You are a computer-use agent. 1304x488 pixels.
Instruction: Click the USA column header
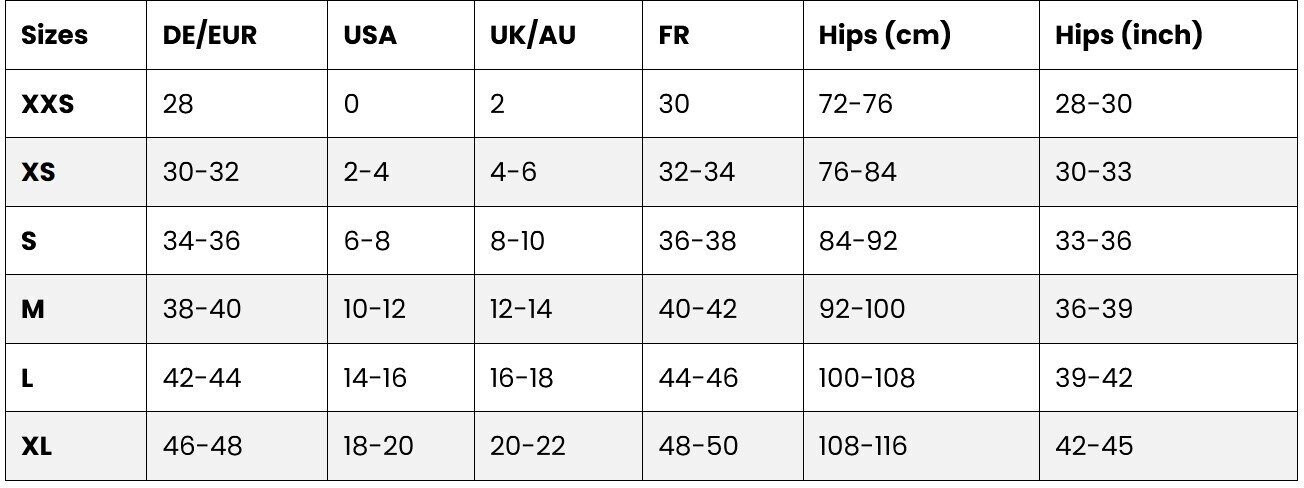coord(370,35)
